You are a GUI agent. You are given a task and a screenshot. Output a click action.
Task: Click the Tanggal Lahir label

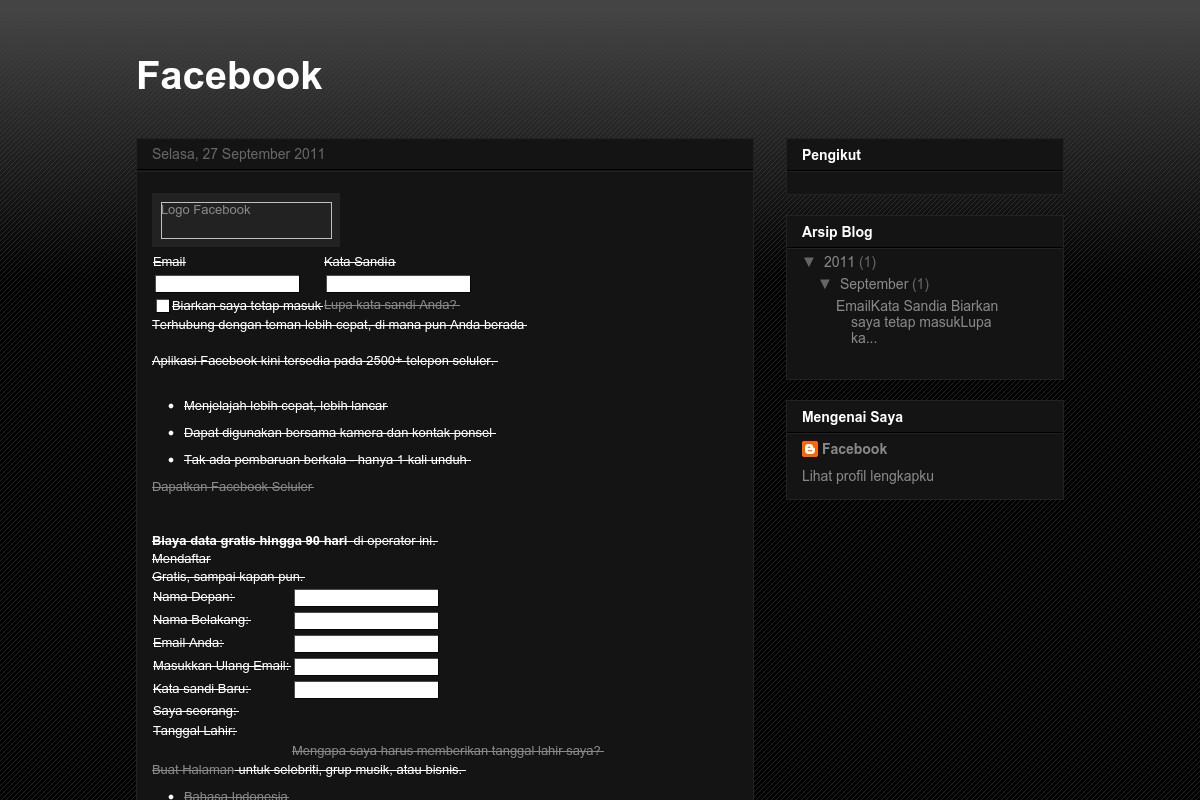(x=194, y=731)
